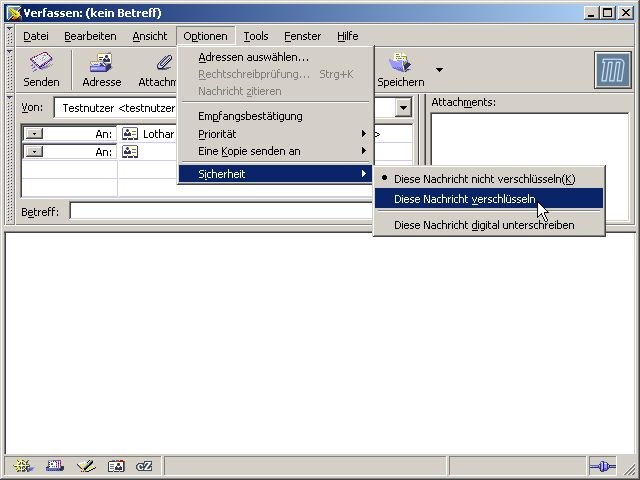Select 'Diese Nachricht nicht verschlüsseln' option
640x480 pixels.
tap(484, 179)
